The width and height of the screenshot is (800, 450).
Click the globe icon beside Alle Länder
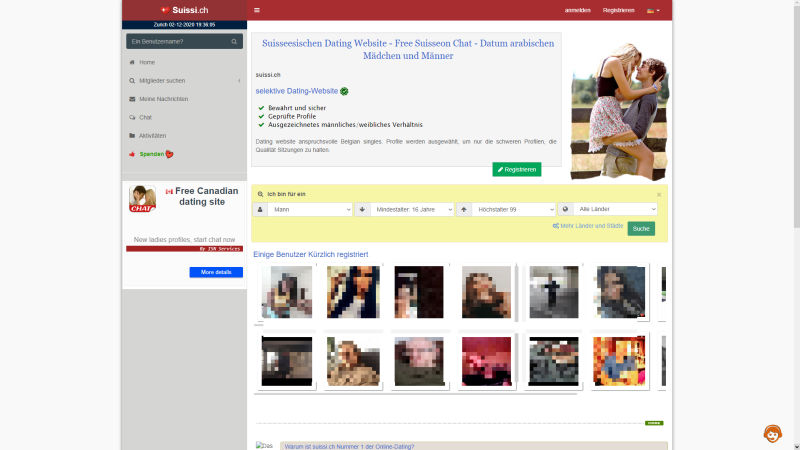565,209
